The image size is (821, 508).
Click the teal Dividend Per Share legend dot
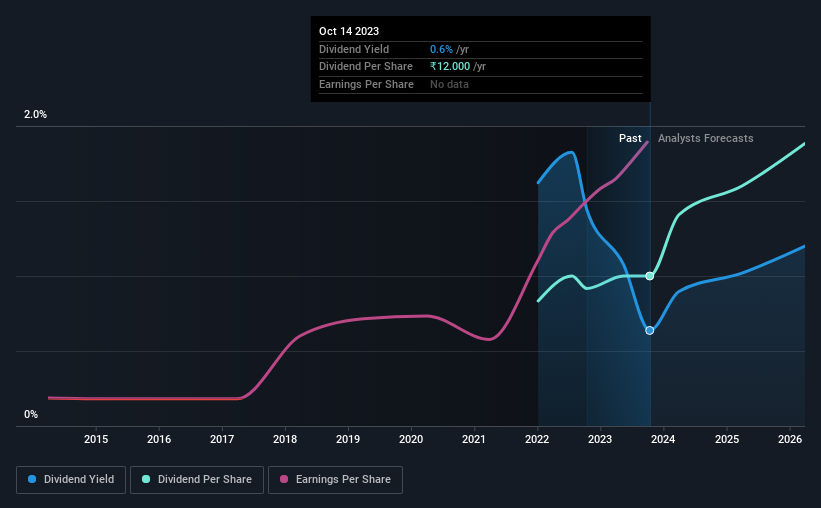coord(146,479)
